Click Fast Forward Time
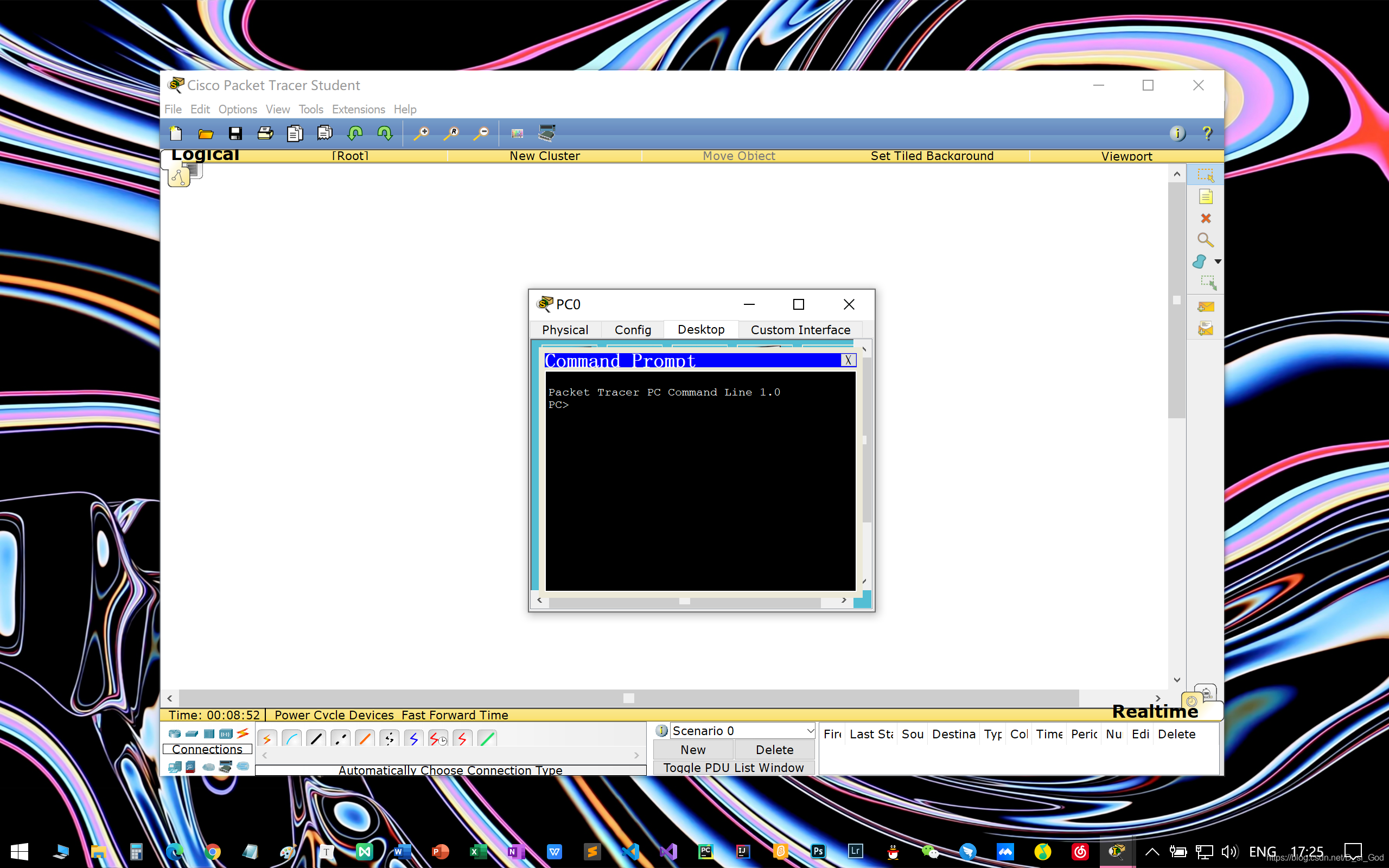This screenshot has width=1389, height=868. click(x=455, y=714)
